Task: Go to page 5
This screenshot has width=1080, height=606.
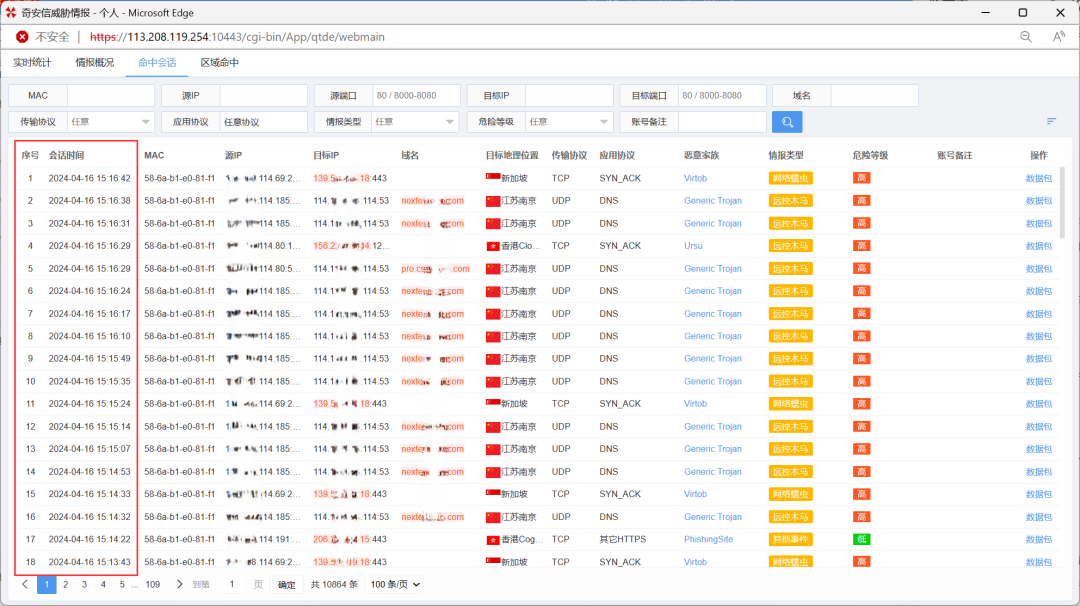Action: click(x=122, y=584)
